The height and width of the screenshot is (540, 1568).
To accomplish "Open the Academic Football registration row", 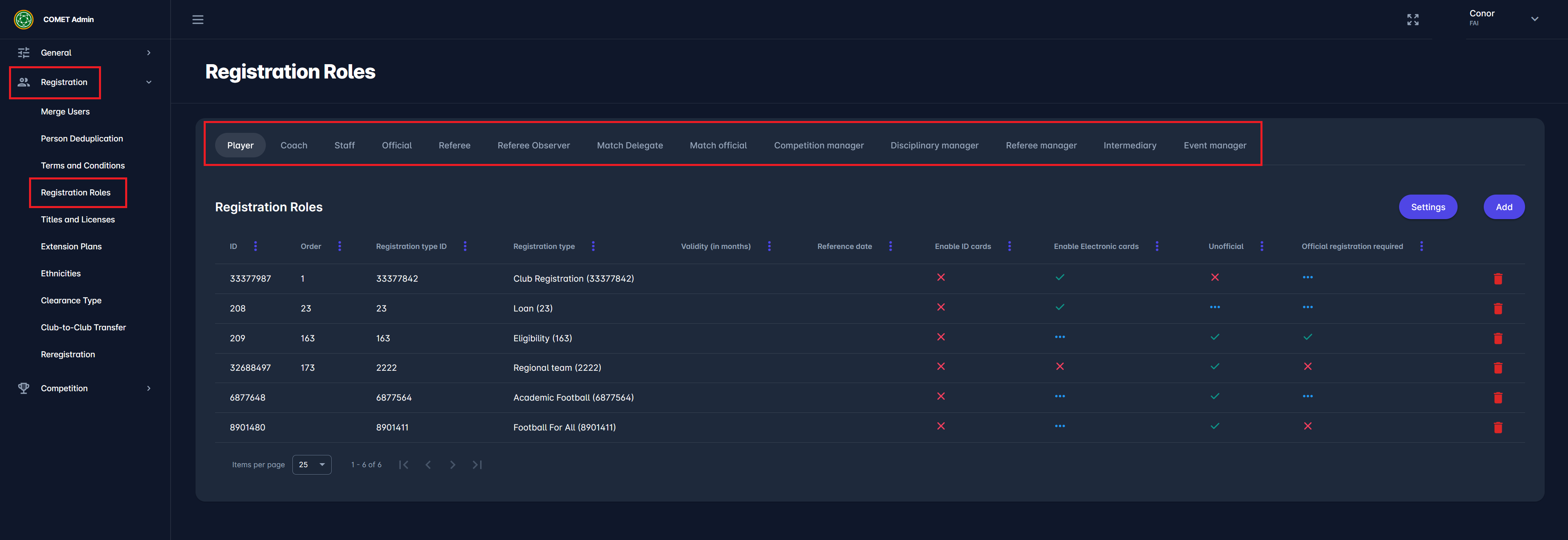I will (573, 398).
